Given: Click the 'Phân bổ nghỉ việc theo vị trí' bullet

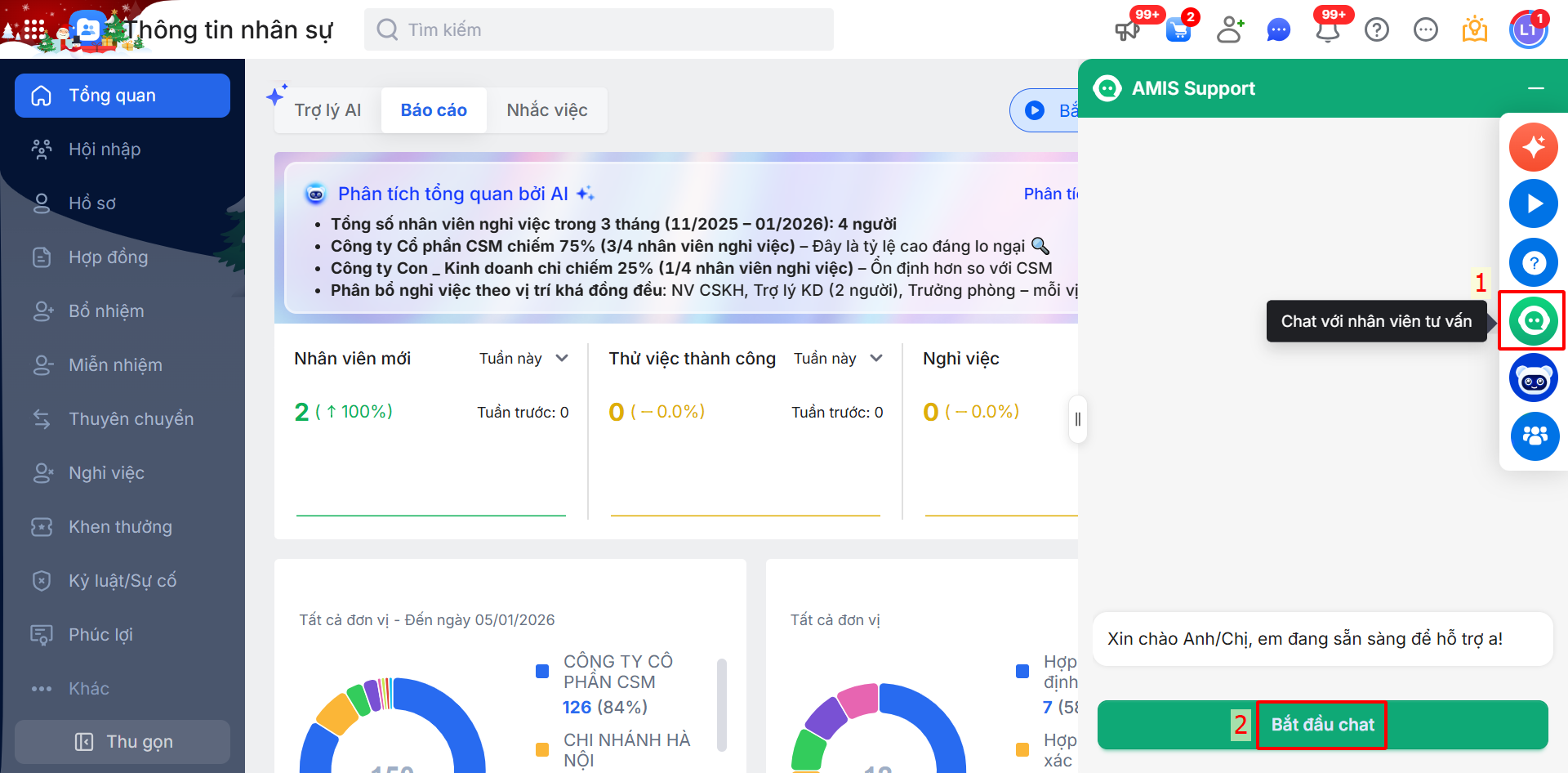Looking at the screenshot, I should click(704, 290).
